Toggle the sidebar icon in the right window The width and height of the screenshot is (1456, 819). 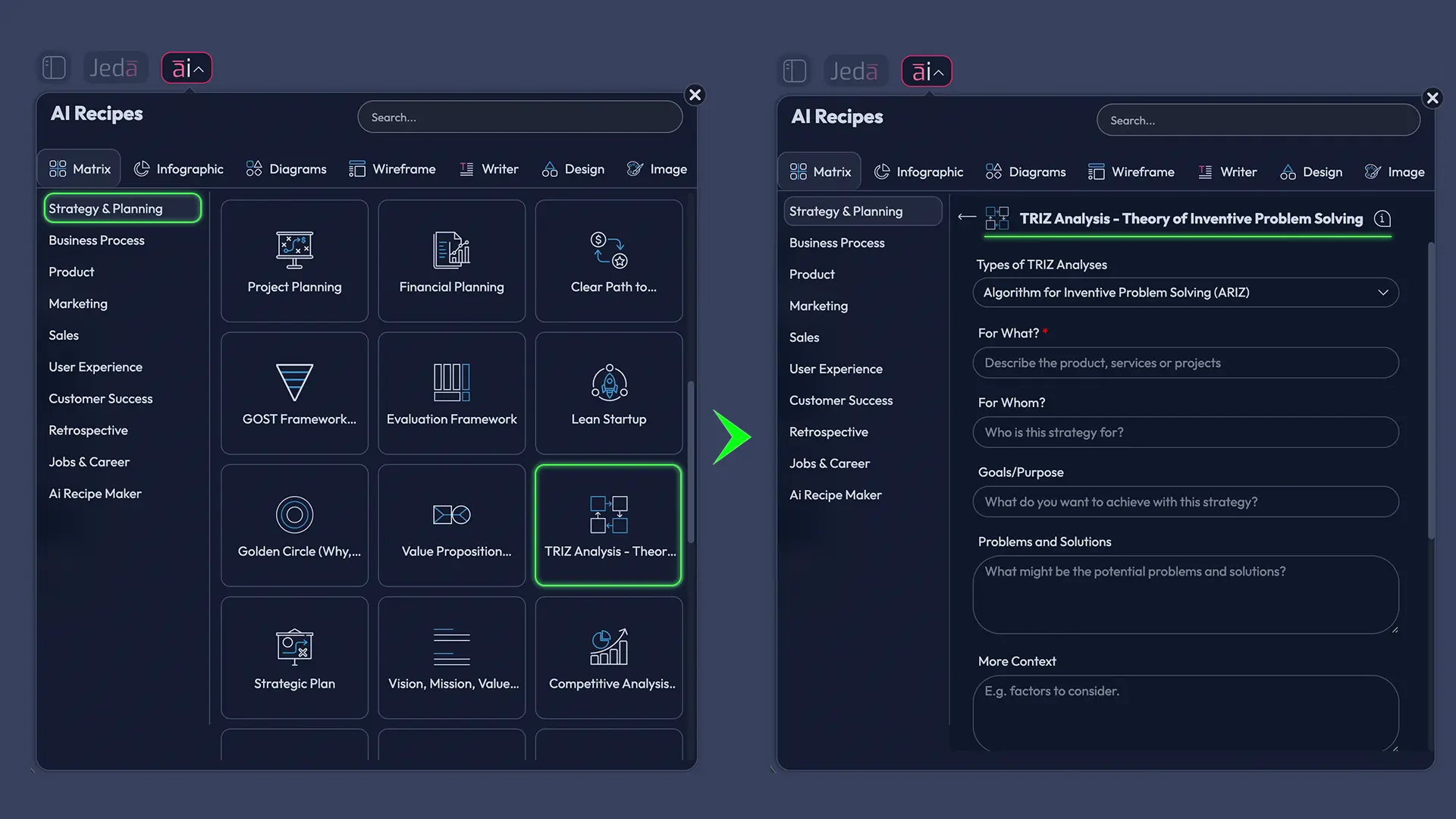[794, 71]
